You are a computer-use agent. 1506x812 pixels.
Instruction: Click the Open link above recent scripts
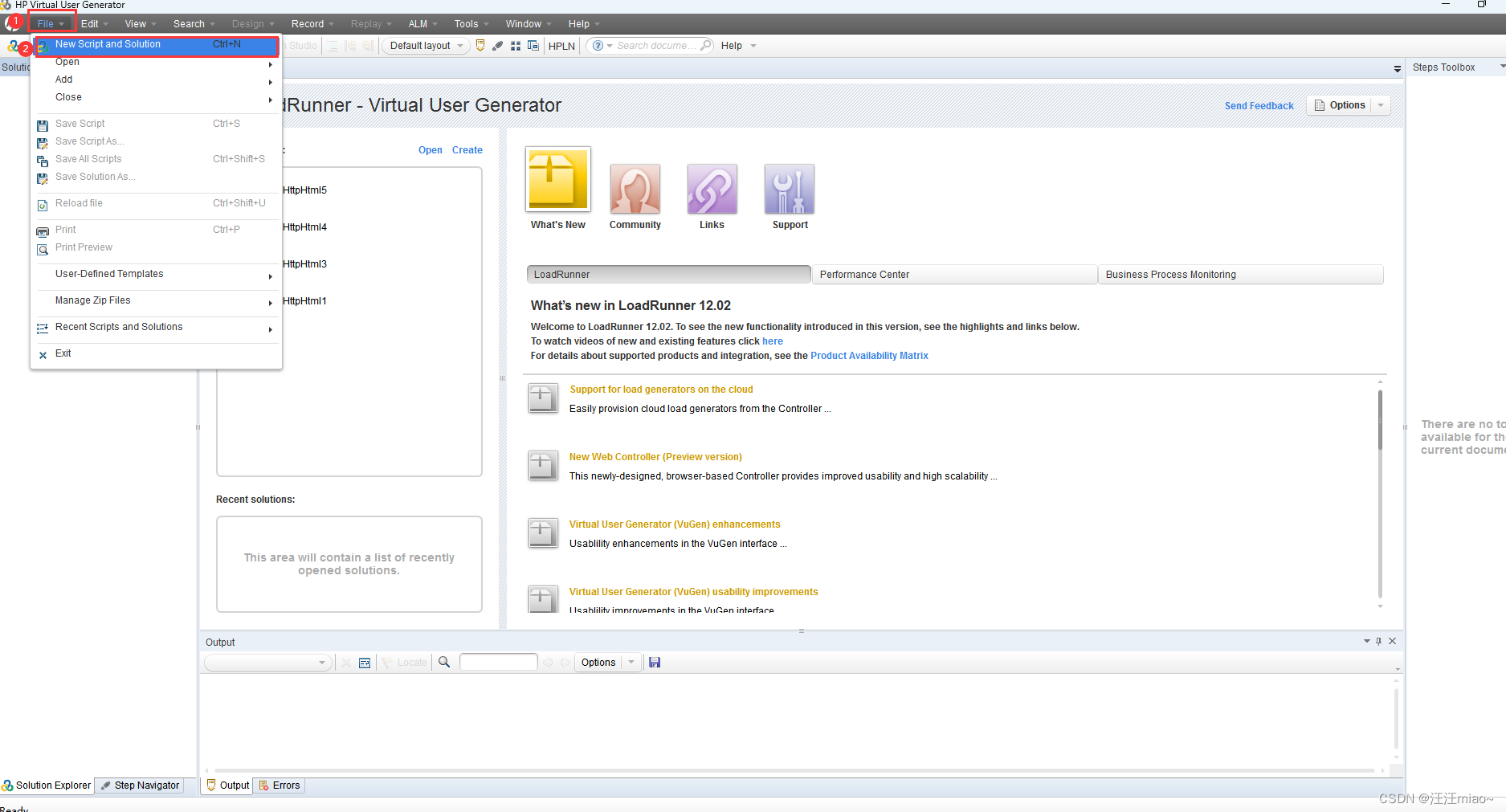click(x=431, y=150)
